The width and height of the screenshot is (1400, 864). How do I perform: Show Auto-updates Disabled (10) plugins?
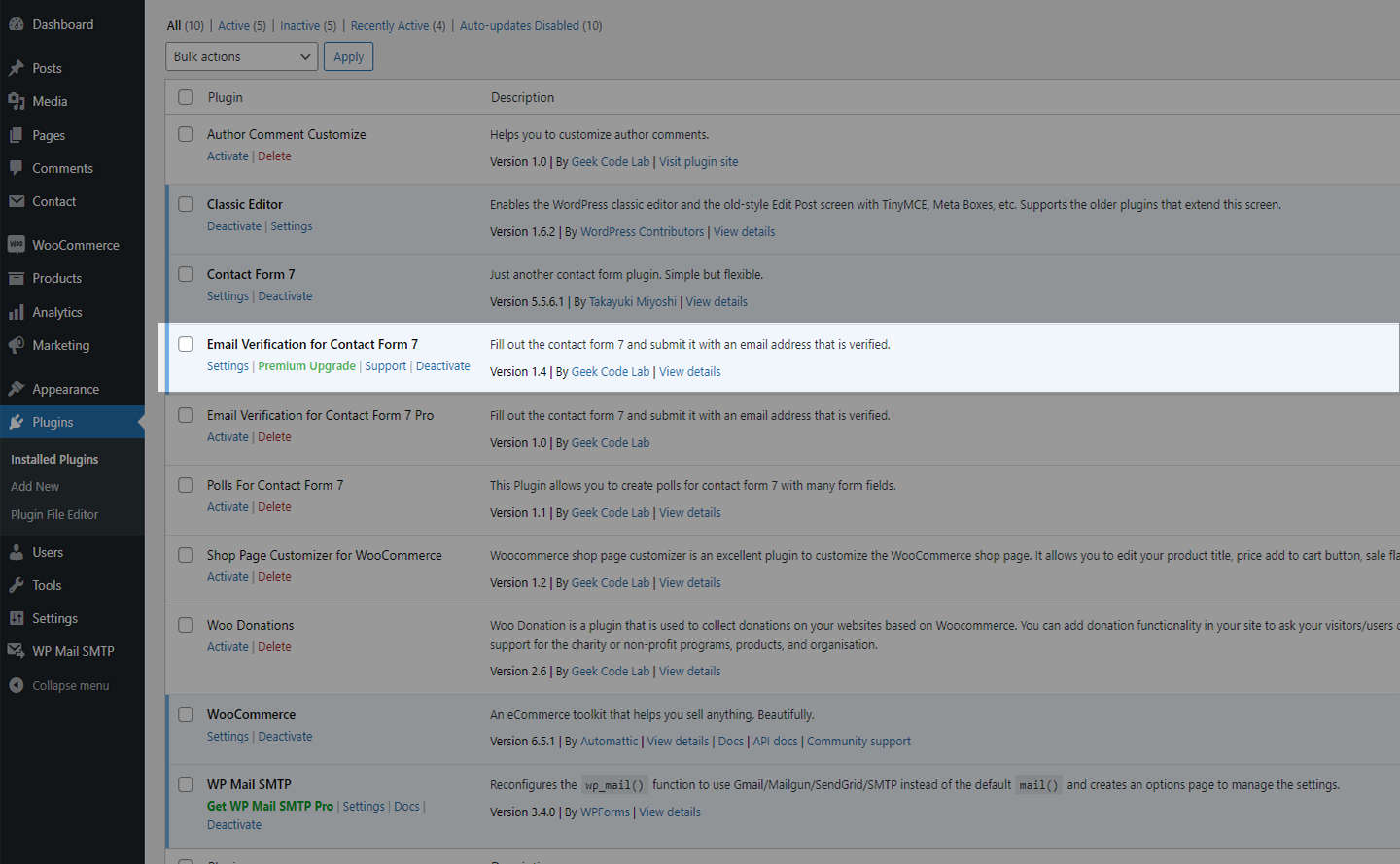531,25
